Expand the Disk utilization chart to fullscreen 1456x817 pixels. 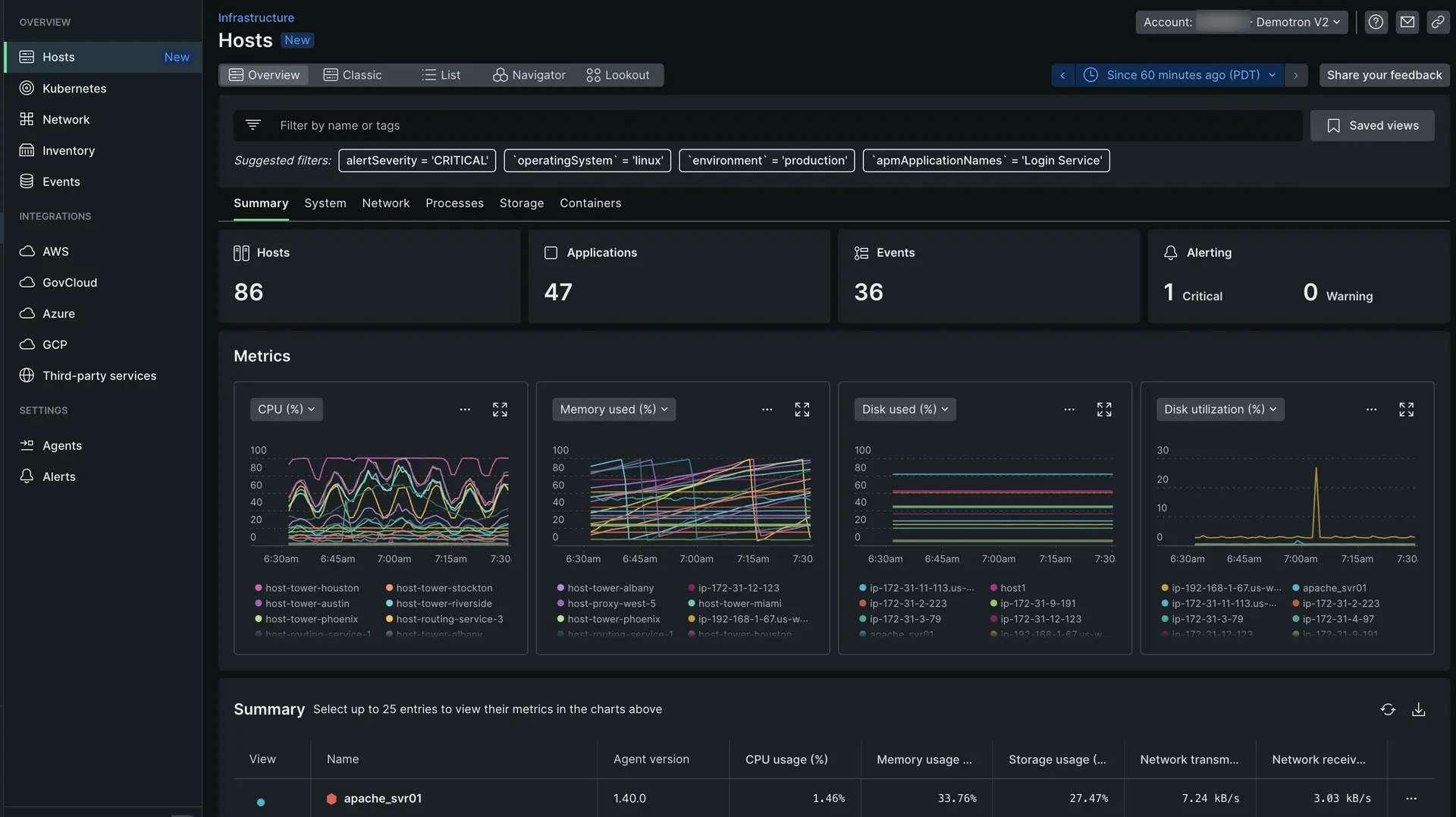[1406, 410]
